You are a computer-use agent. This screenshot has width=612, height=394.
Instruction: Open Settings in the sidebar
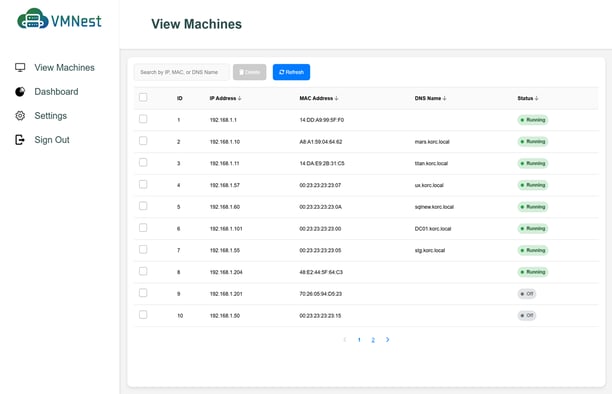(50, 116)
